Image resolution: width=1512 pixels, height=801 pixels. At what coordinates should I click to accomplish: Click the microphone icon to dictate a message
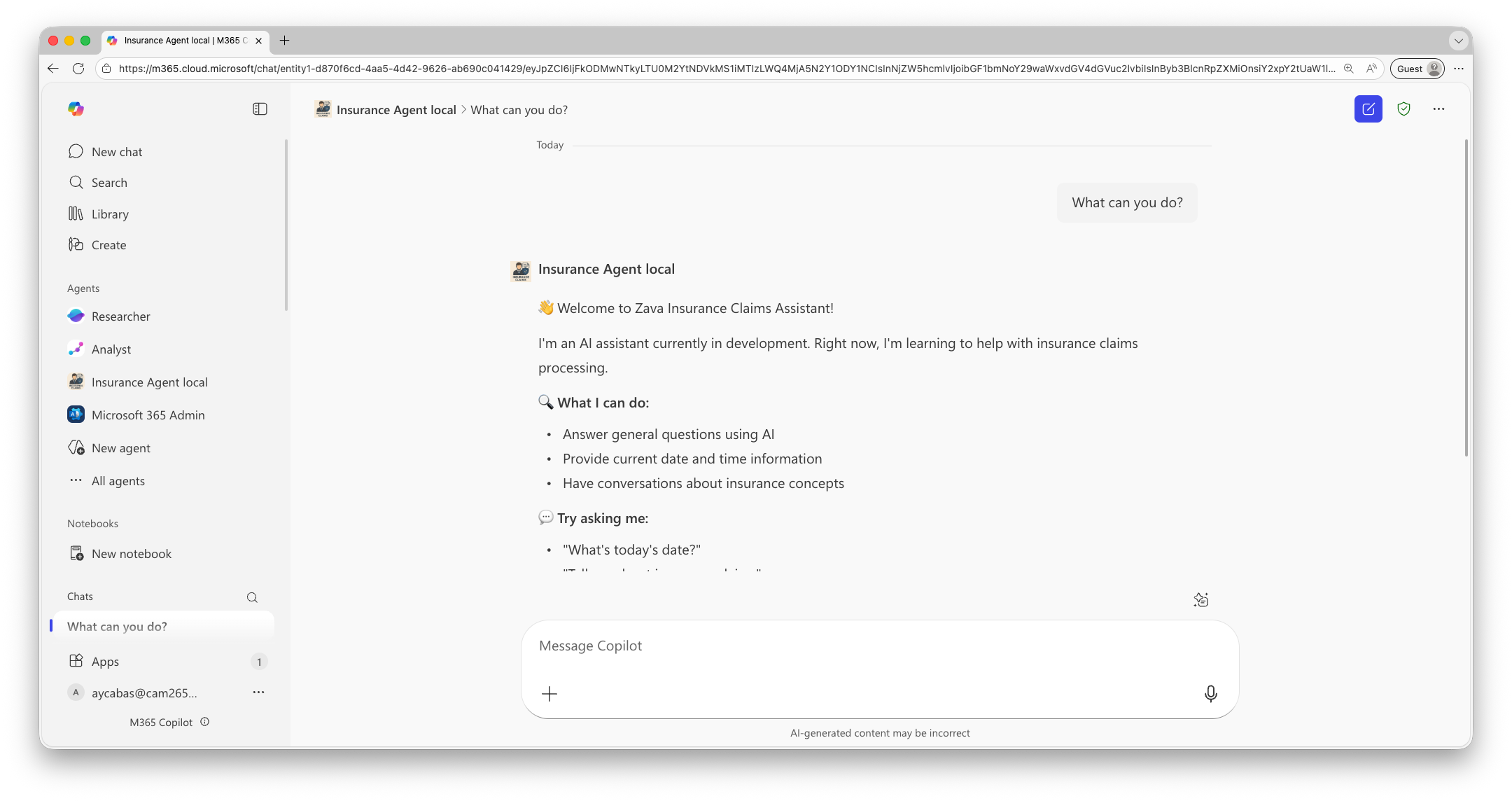click(x=1210, y=694)
